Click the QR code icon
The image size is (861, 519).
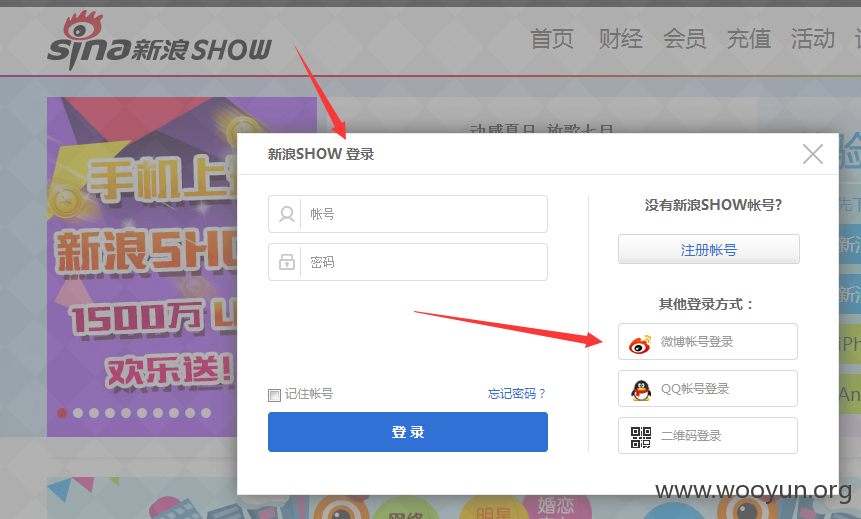click(x=641, y=437)
